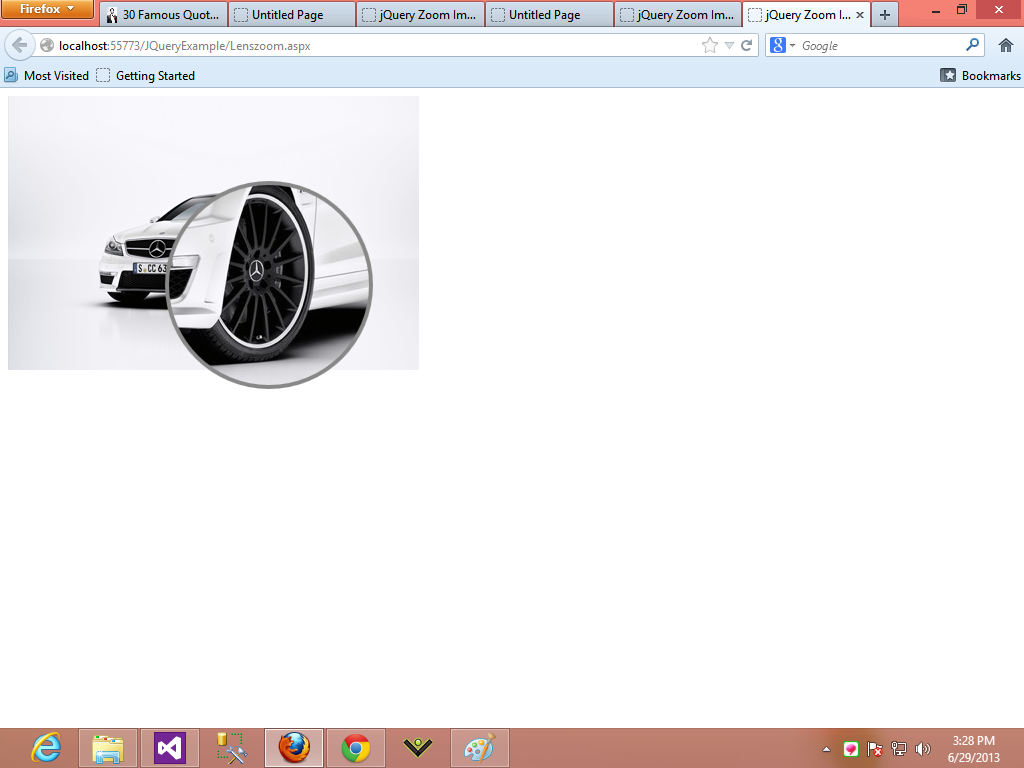Show hidden system tray icons
Screen dimensions: 1024x768
pos(826,750)
